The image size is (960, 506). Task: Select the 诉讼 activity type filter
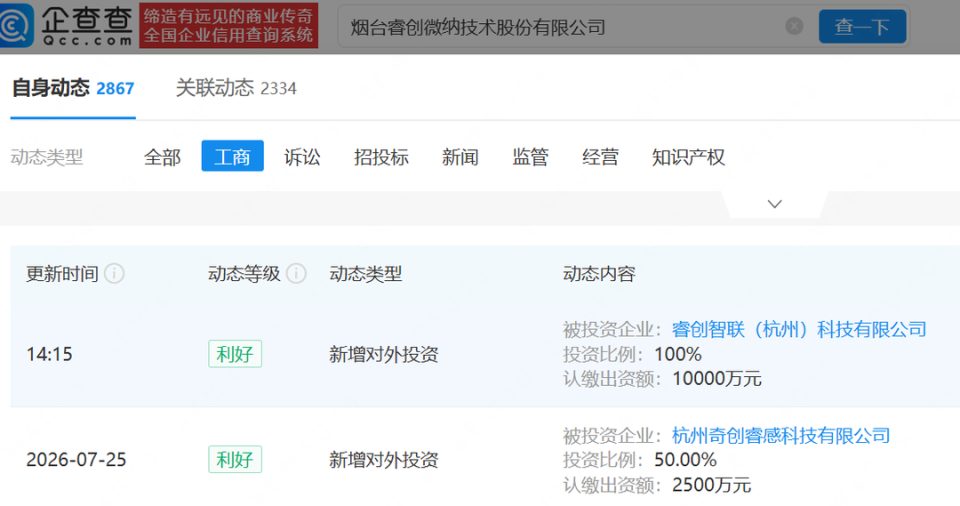click(x=302, y=157)
